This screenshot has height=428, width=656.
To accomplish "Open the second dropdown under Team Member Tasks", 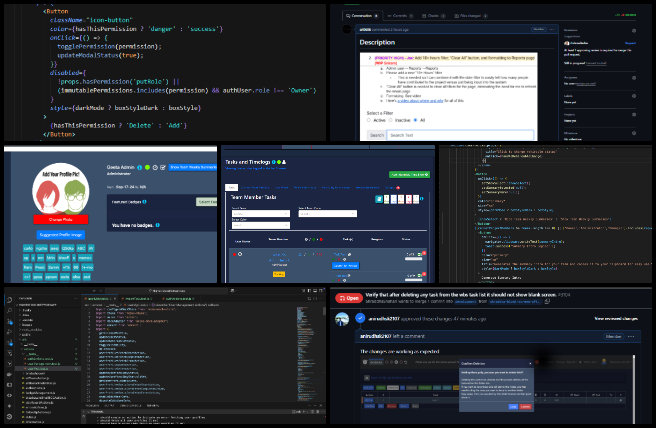I will pos(328,213).
